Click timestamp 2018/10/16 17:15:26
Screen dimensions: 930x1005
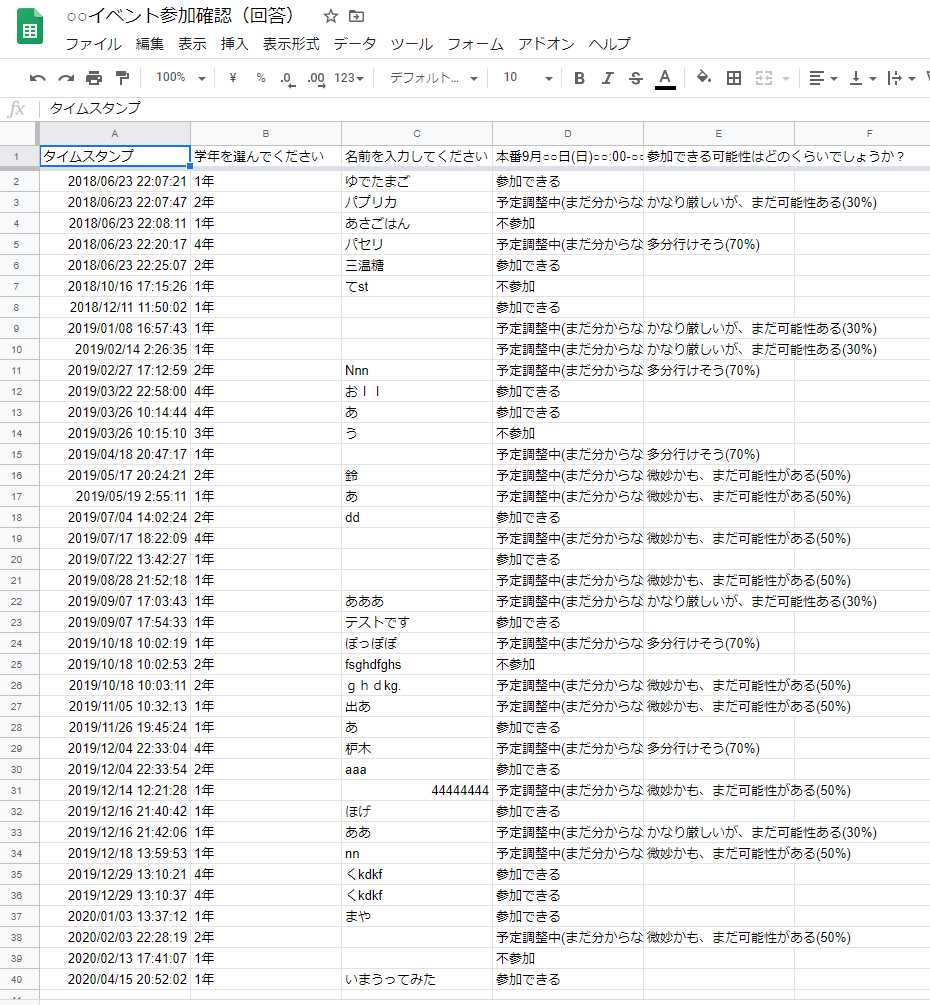coord(115,287)
